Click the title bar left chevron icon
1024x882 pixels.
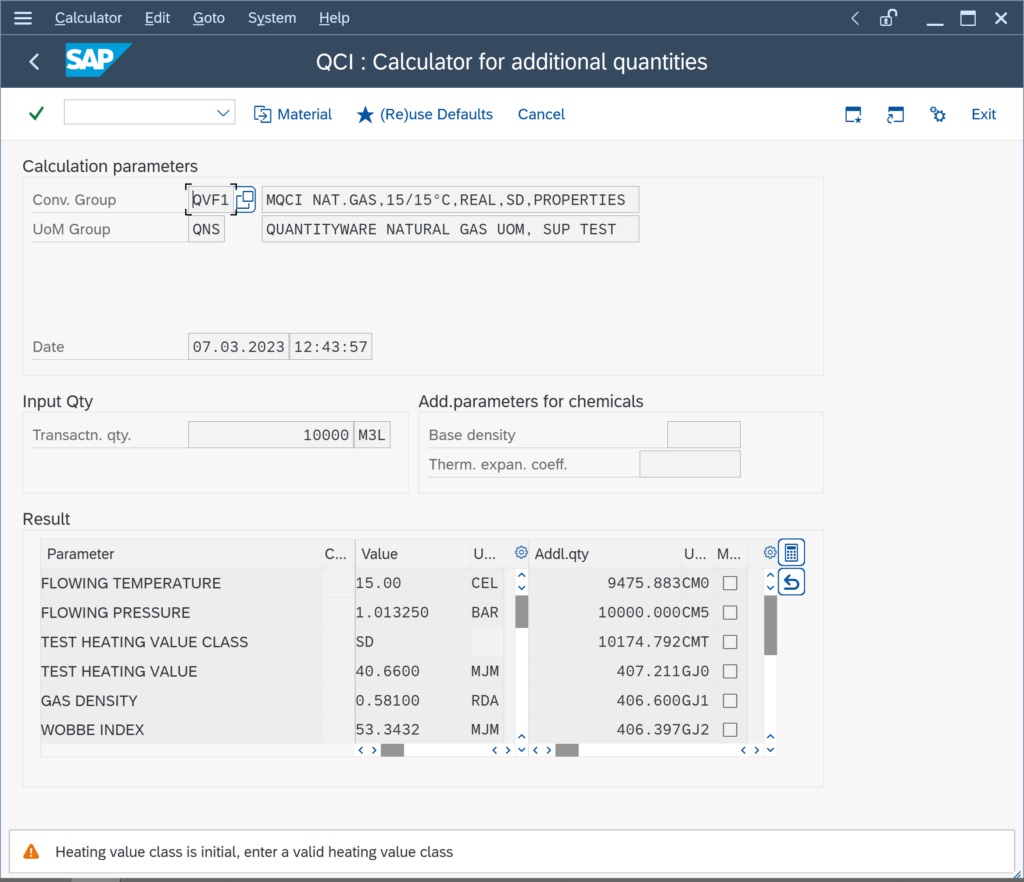855,18
